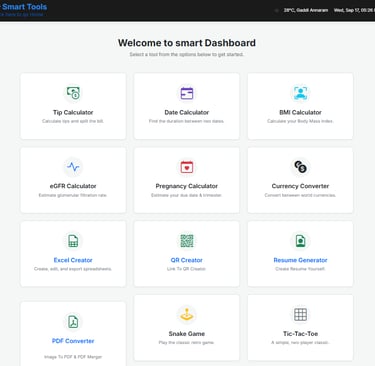Click the Currency Converter title text
This screenshot has height=366, width=375.
click(x=300, y=186)
